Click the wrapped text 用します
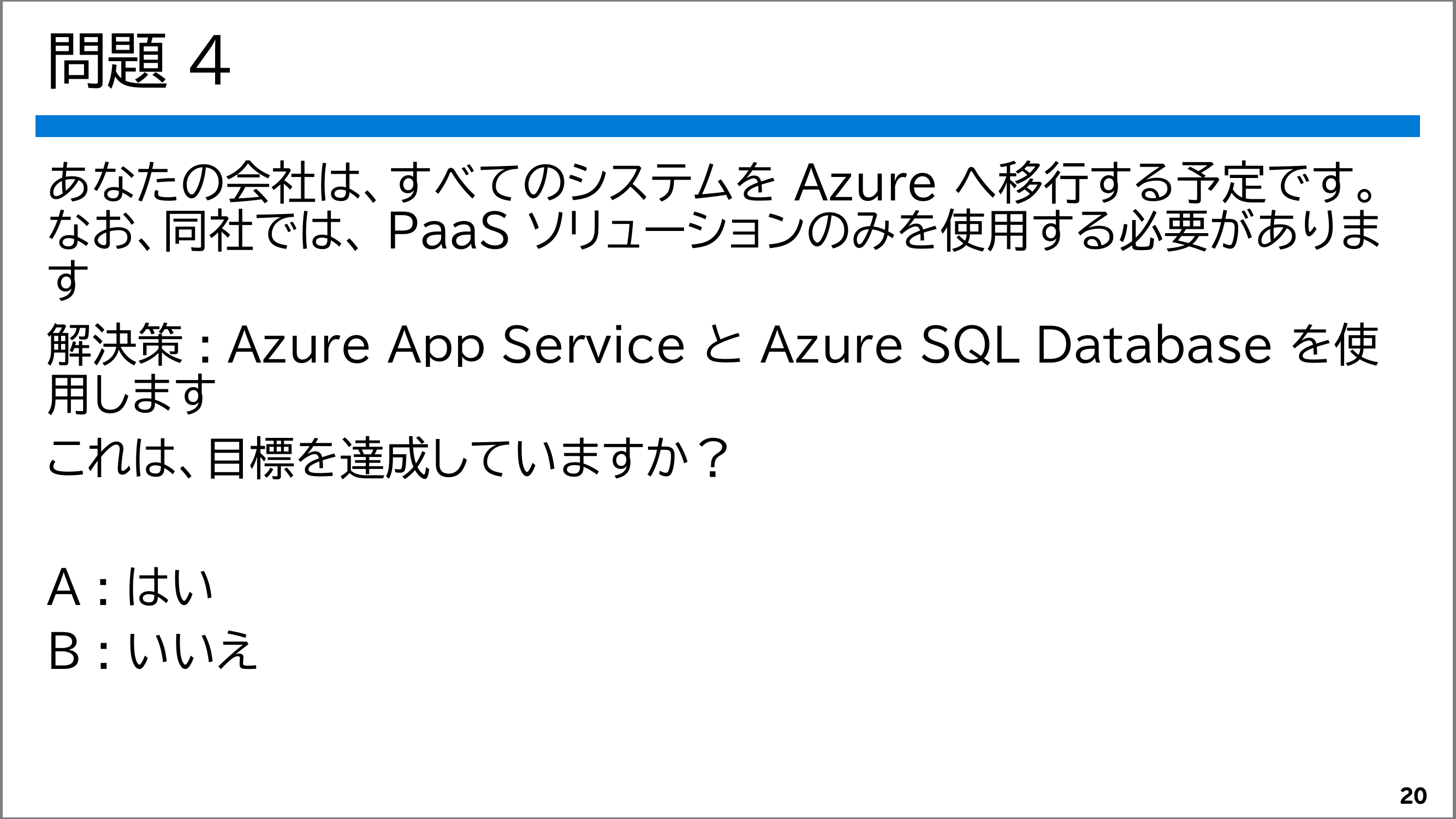Viewport: 1456px width, 819px height. (x=131, y=394)
